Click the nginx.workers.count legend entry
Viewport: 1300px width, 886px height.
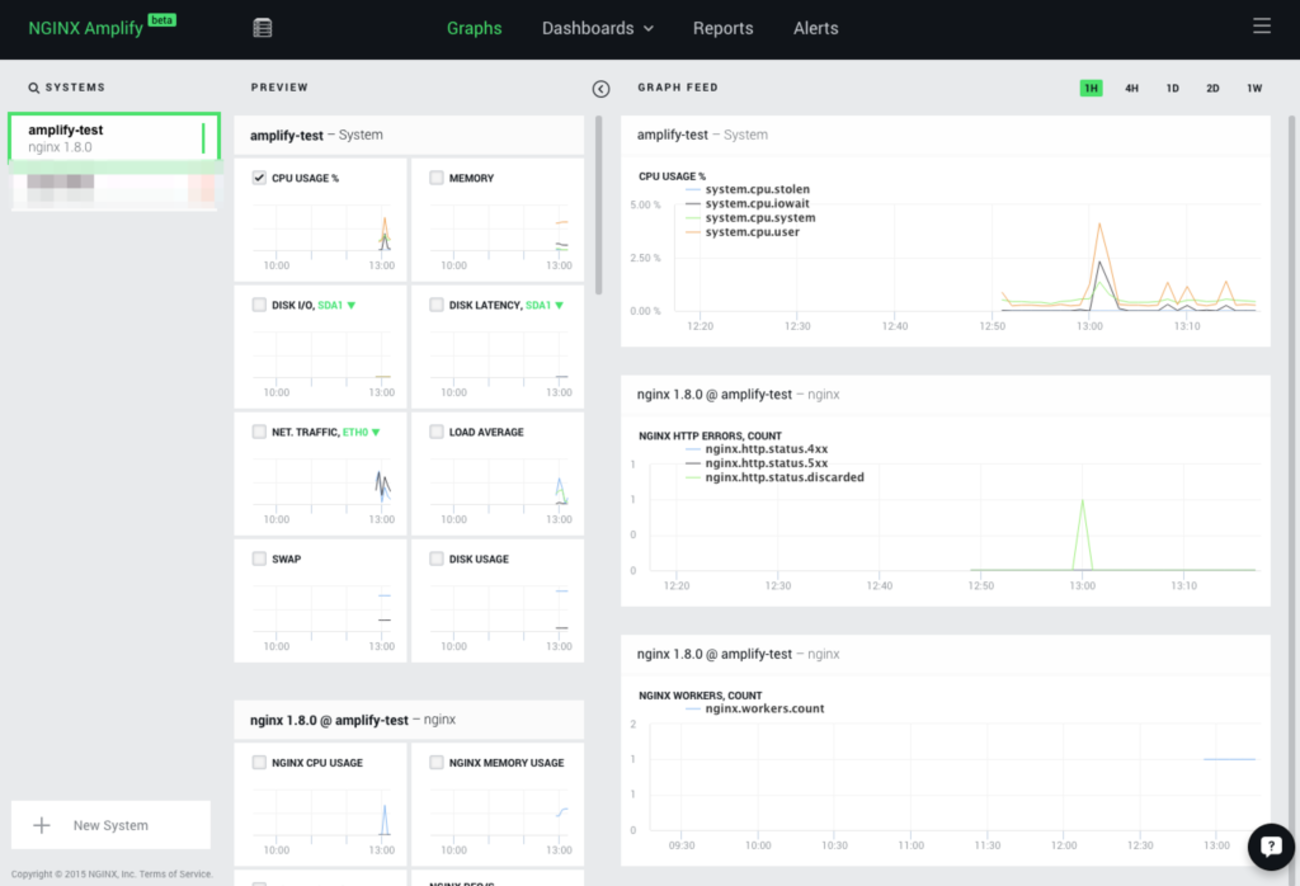coord(755,708)
